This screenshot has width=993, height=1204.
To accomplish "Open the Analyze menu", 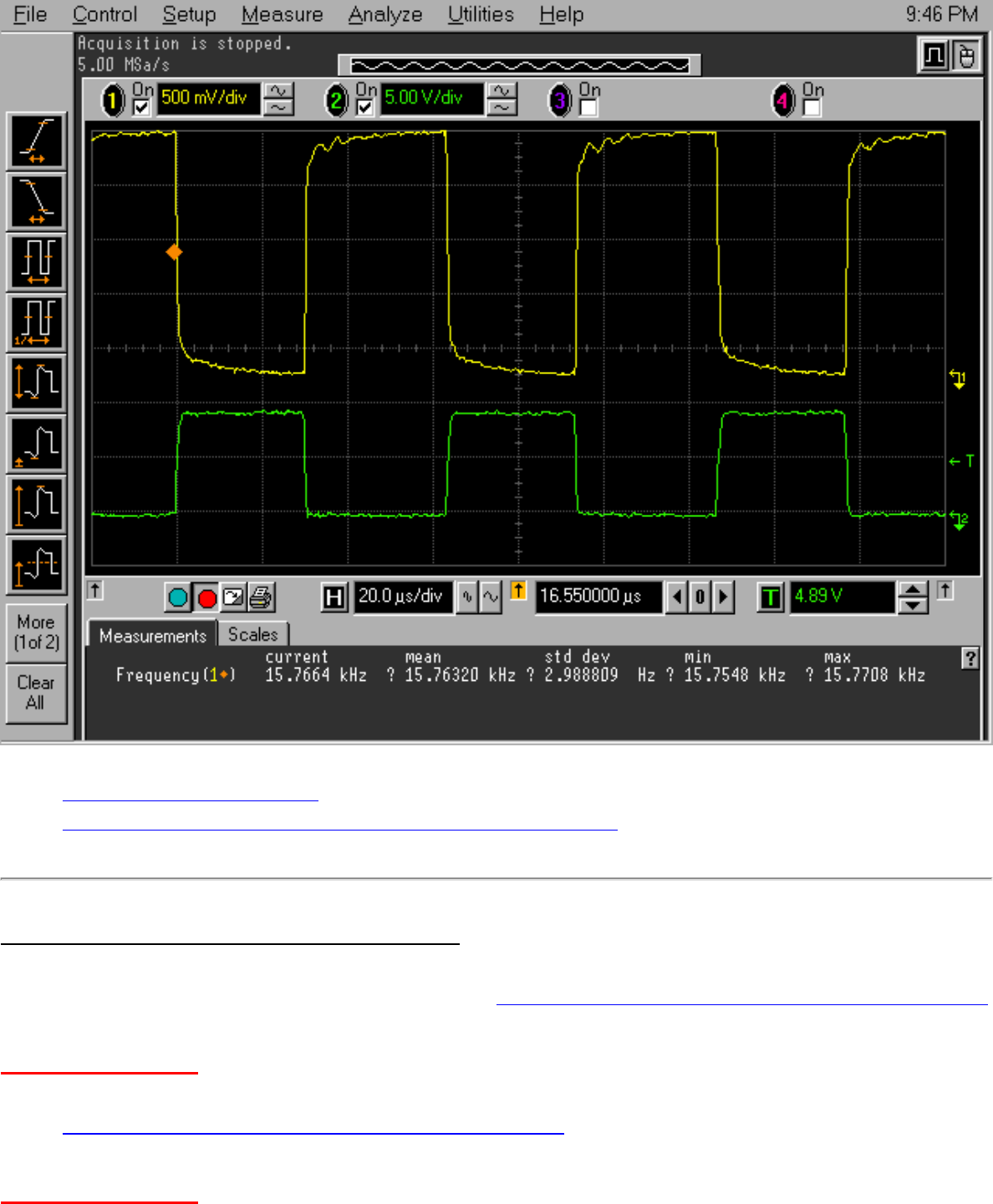I will pos(385,14).
